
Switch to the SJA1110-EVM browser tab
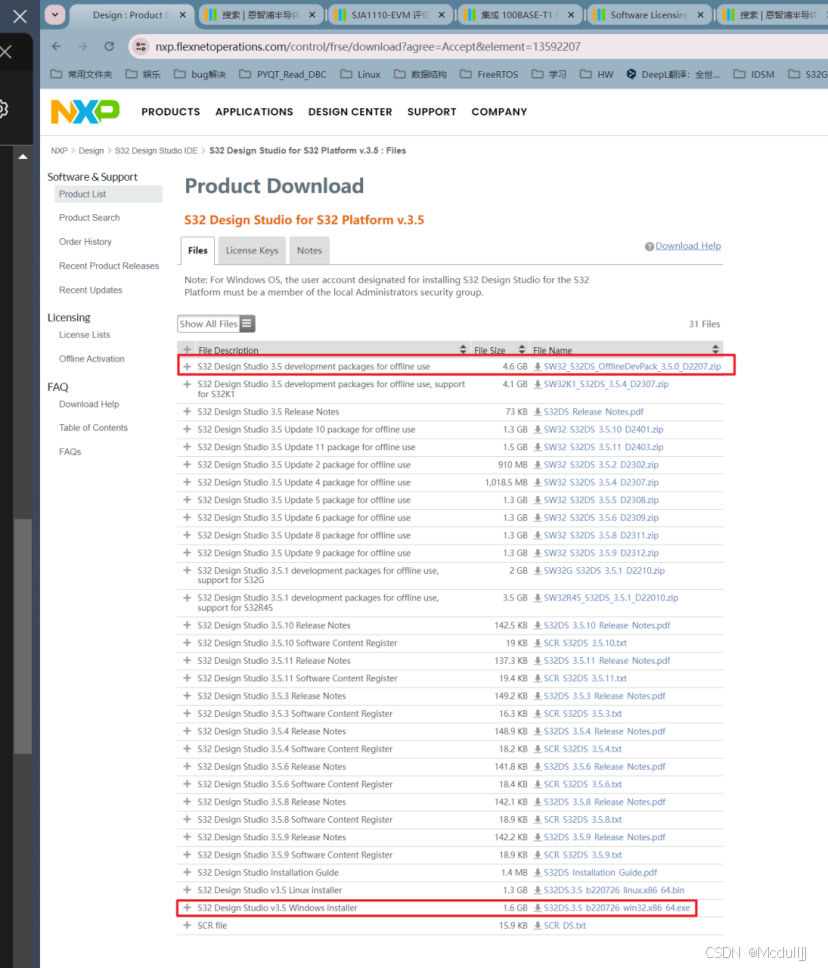click(x=390, y=15)
